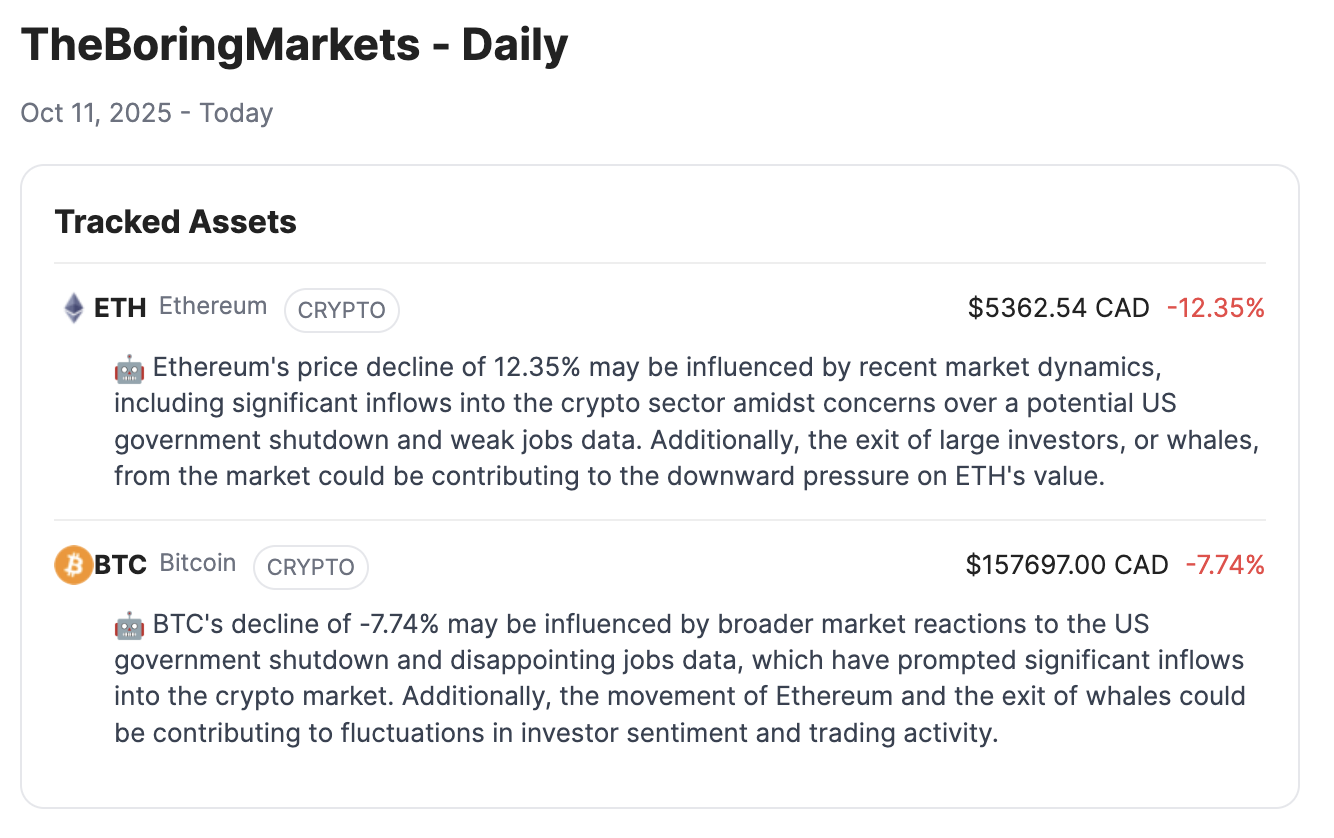
Task: Click the Ethereum asset name label
Action: 213,307
